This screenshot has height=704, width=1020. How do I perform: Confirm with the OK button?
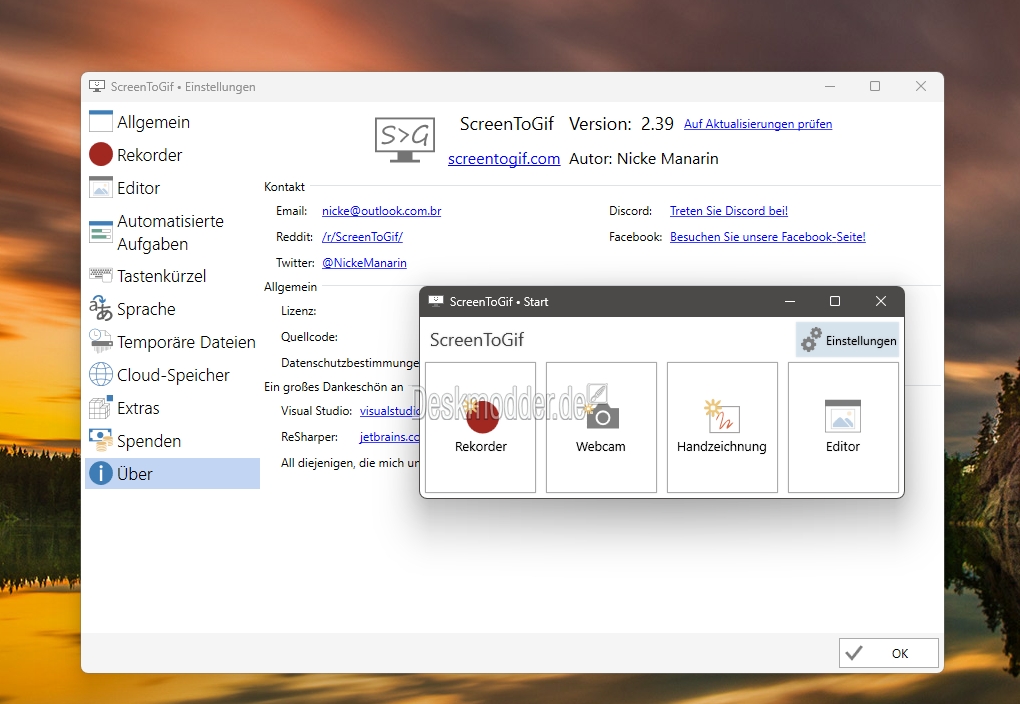pyautogui.click(x=889, y=653)
